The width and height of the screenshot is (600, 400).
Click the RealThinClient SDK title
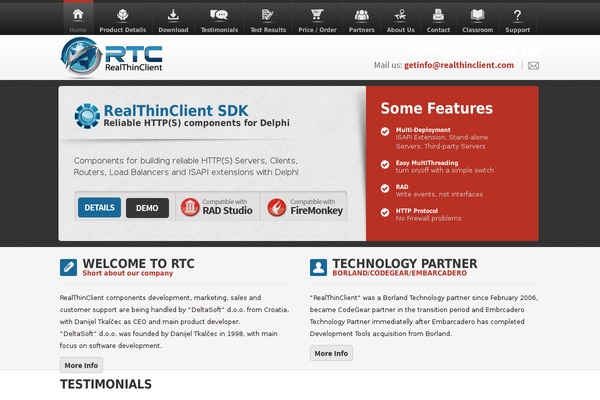point(176,111)
